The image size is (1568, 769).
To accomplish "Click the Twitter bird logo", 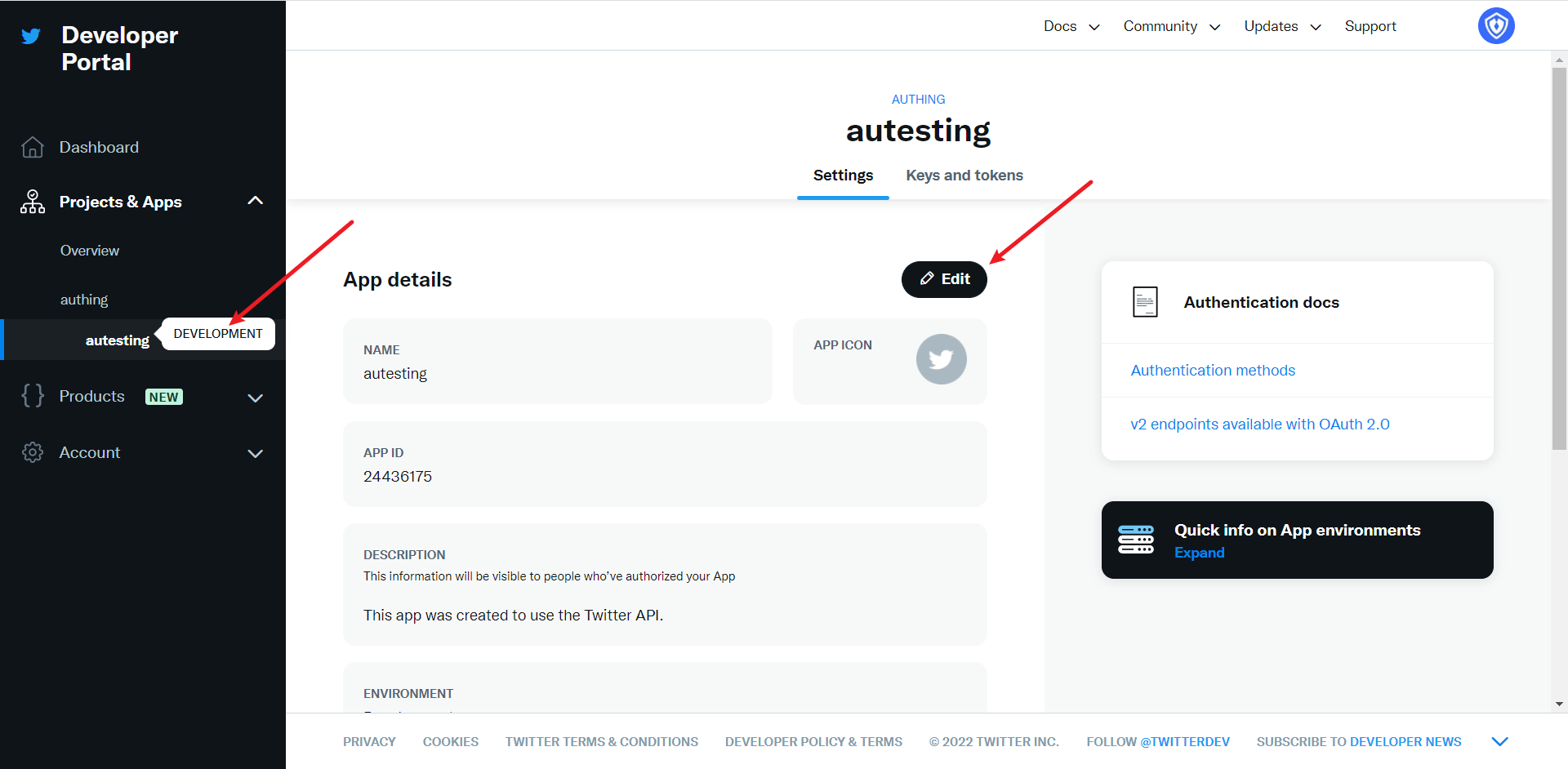I will point(31,36).
